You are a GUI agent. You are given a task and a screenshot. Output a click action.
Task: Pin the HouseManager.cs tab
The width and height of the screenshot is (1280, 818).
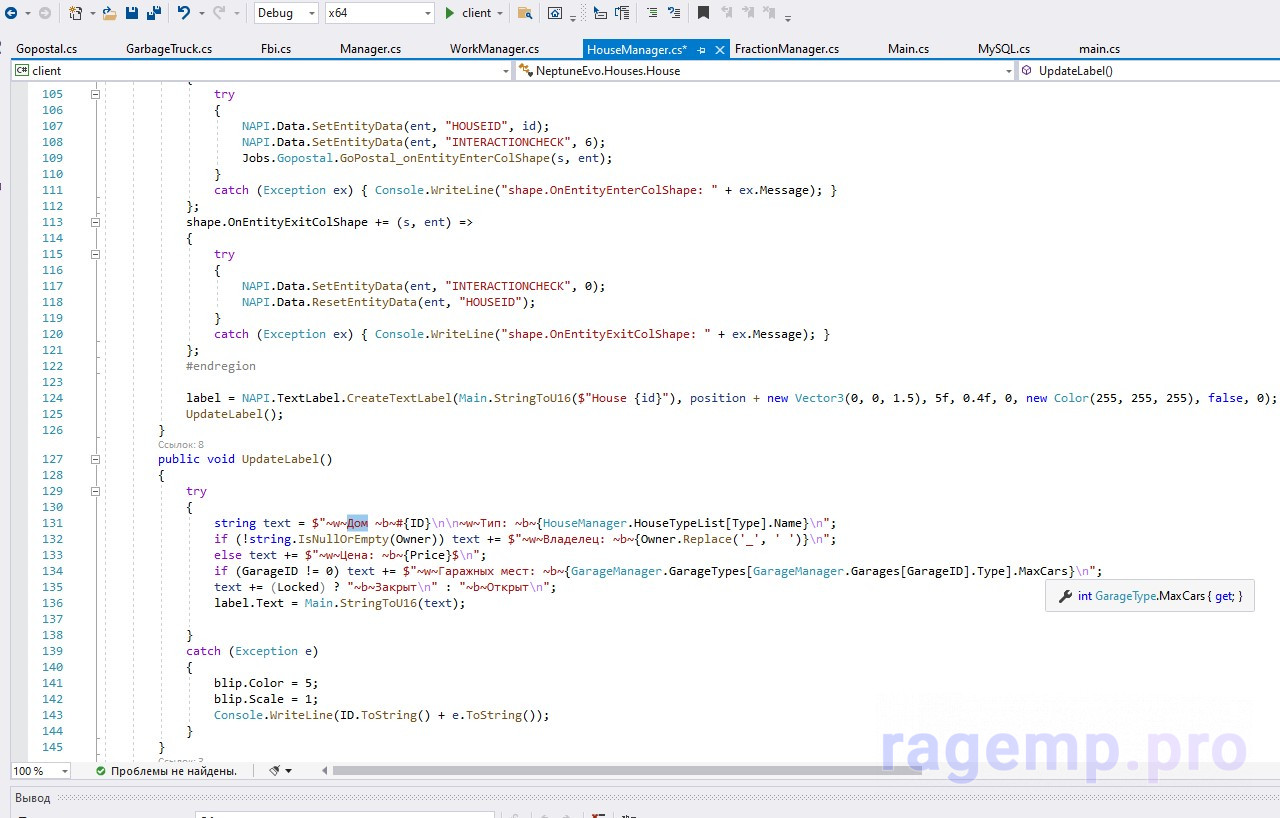pyautogui.click(x=702, y=49)
